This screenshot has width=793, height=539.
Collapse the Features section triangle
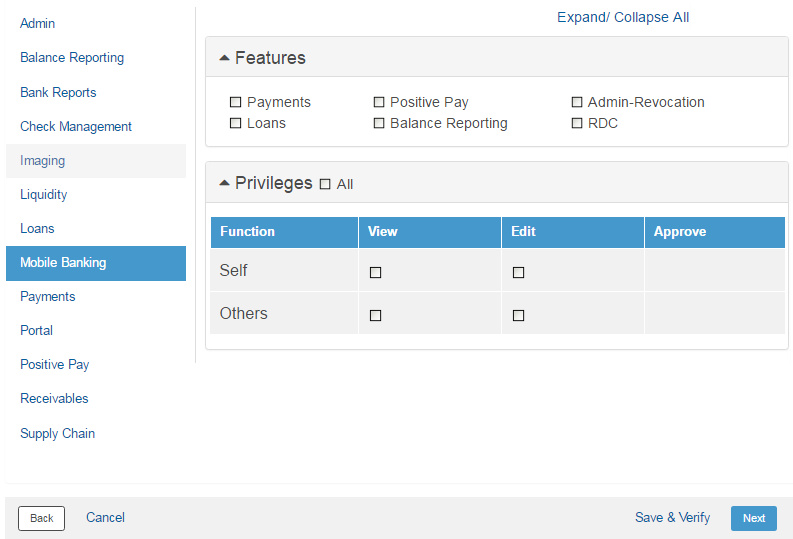coord(224,58)
